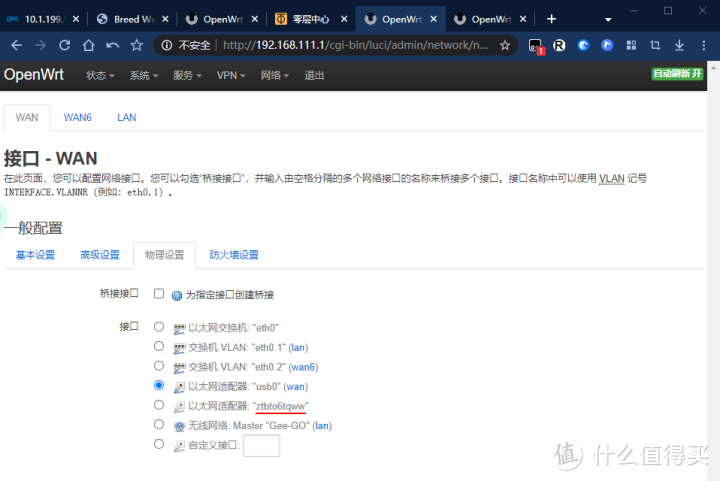
Task: Open the apps grid icon in toolbar
Action: click(x=631, y=45)
